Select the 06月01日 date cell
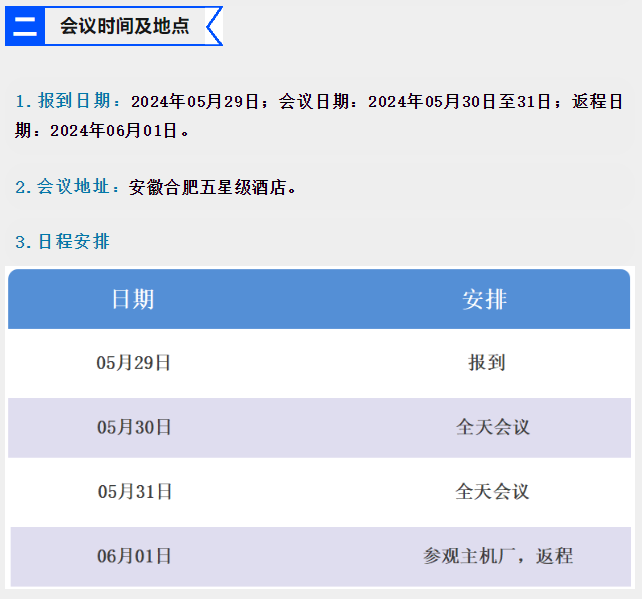This screenshot has height=599, width=642. tap(134, 556)
